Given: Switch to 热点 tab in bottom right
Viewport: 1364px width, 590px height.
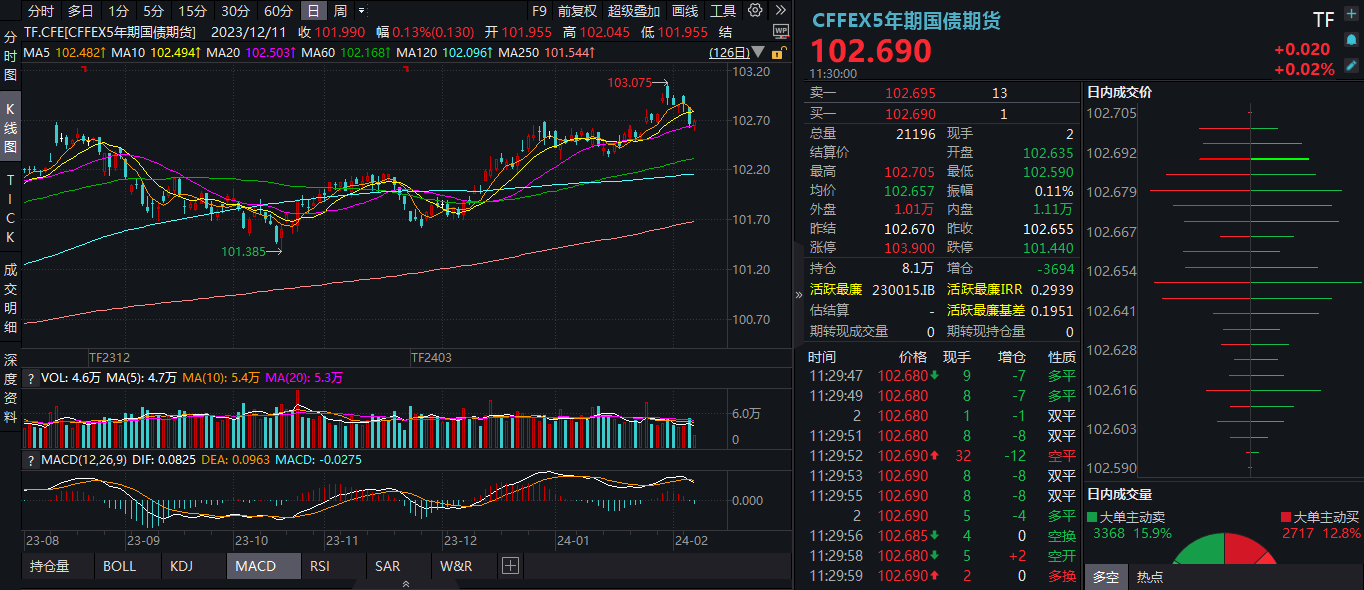Looking at the screenshot, I should click(x=1150, y=577).
